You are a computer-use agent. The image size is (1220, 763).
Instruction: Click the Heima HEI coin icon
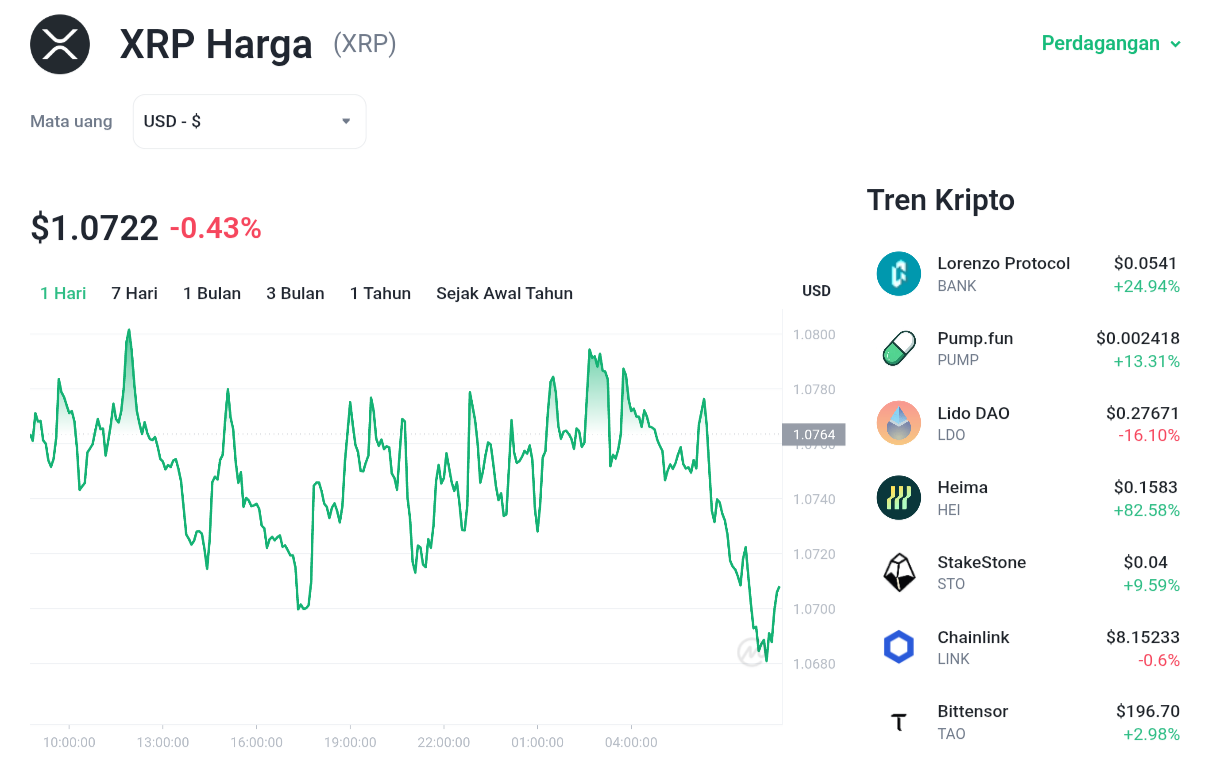pos(898,498)
